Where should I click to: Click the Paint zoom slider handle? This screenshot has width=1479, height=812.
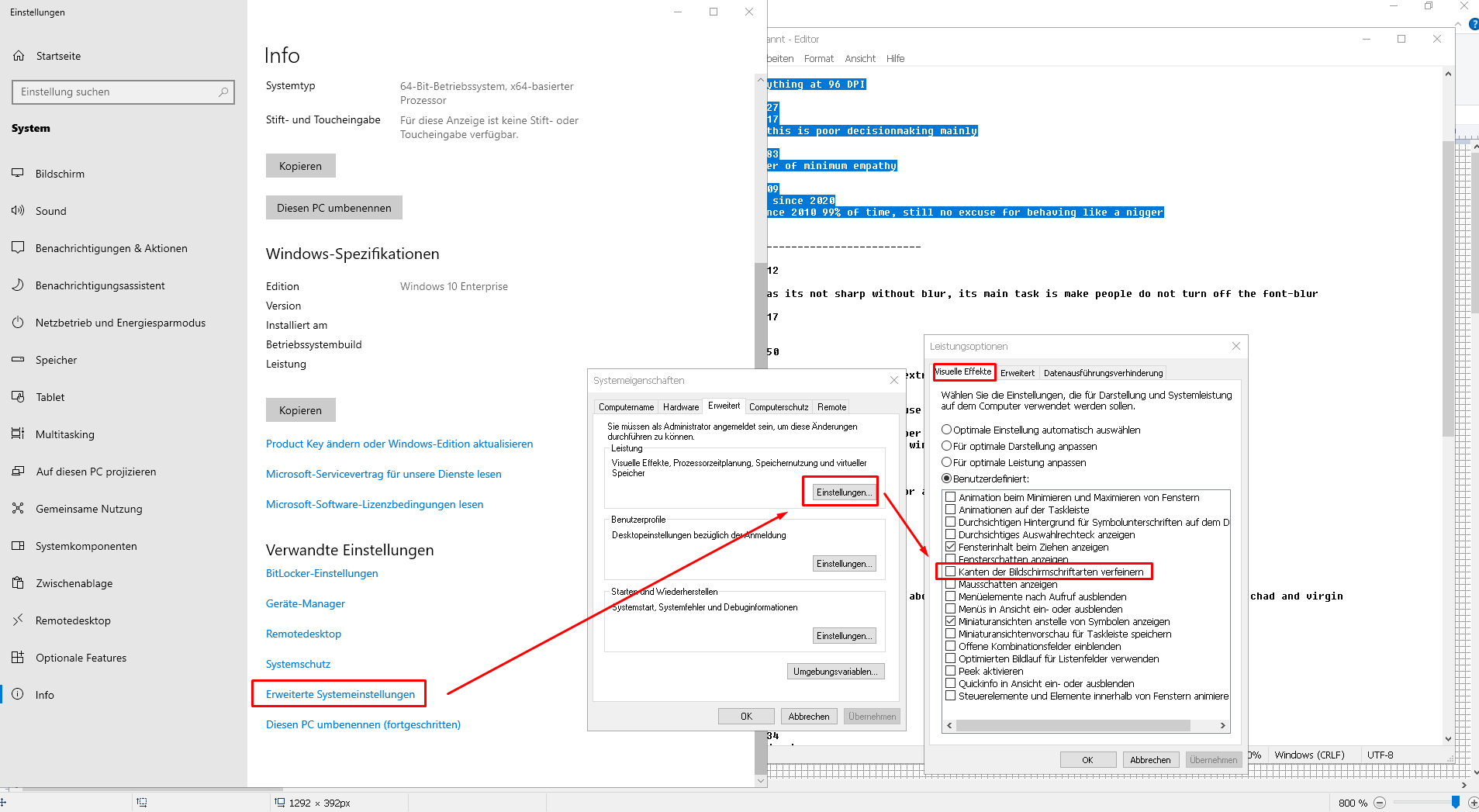[1456, 802]
